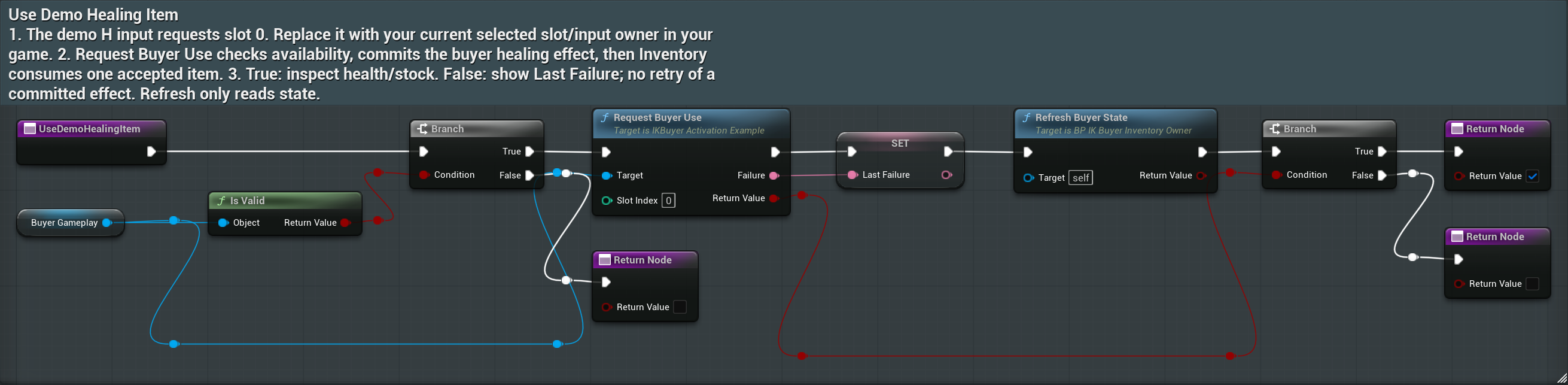Click the Refresh Buyer State function icon

pyautogui.click(x=1026, y=117)
